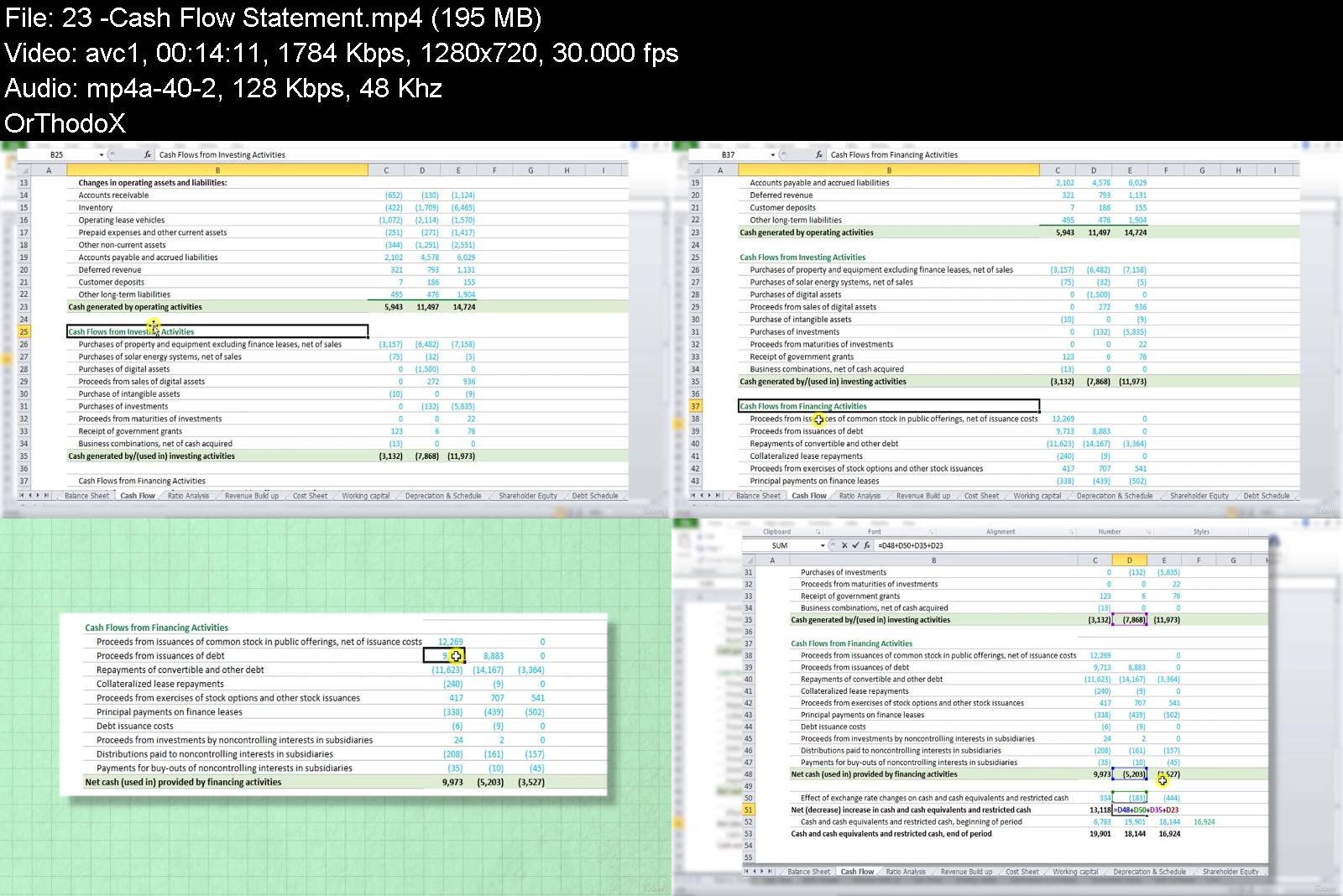The width and height of the screenshot is (1343, 896).
Task: Click the X cancel-entry icon in the SUM formula bar
Action: 844,545
